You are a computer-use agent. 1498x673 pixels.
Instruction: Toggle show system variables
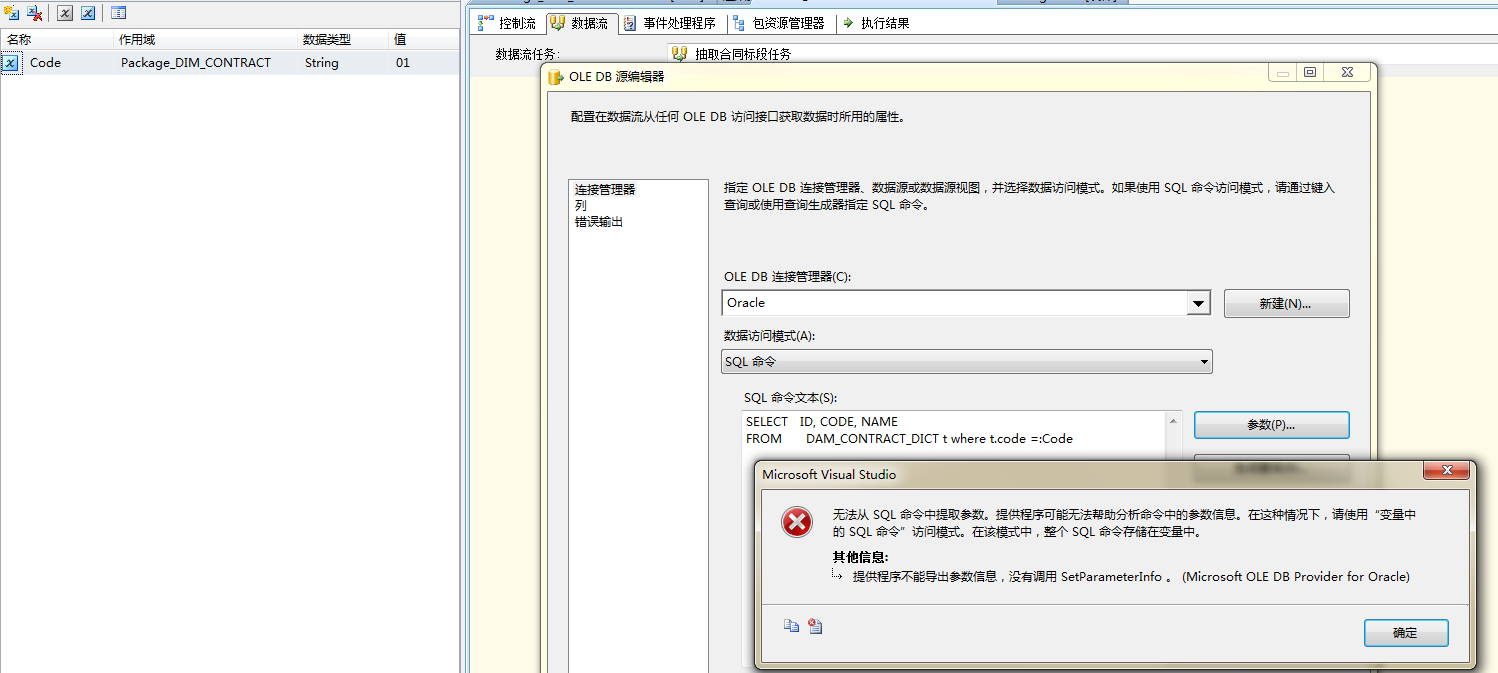point(63,13)
